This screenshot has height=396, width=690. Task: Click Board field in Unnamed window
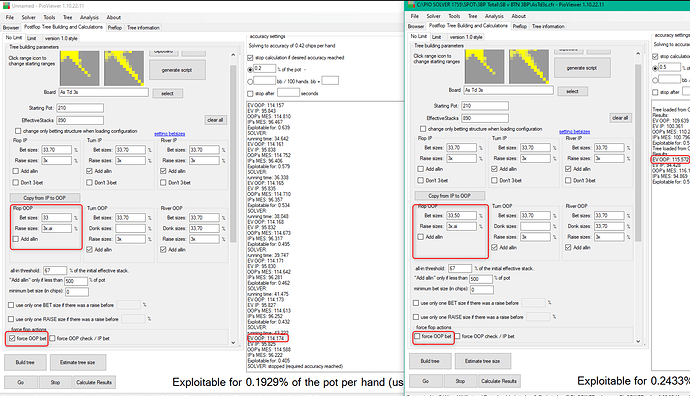click(103, 92)
